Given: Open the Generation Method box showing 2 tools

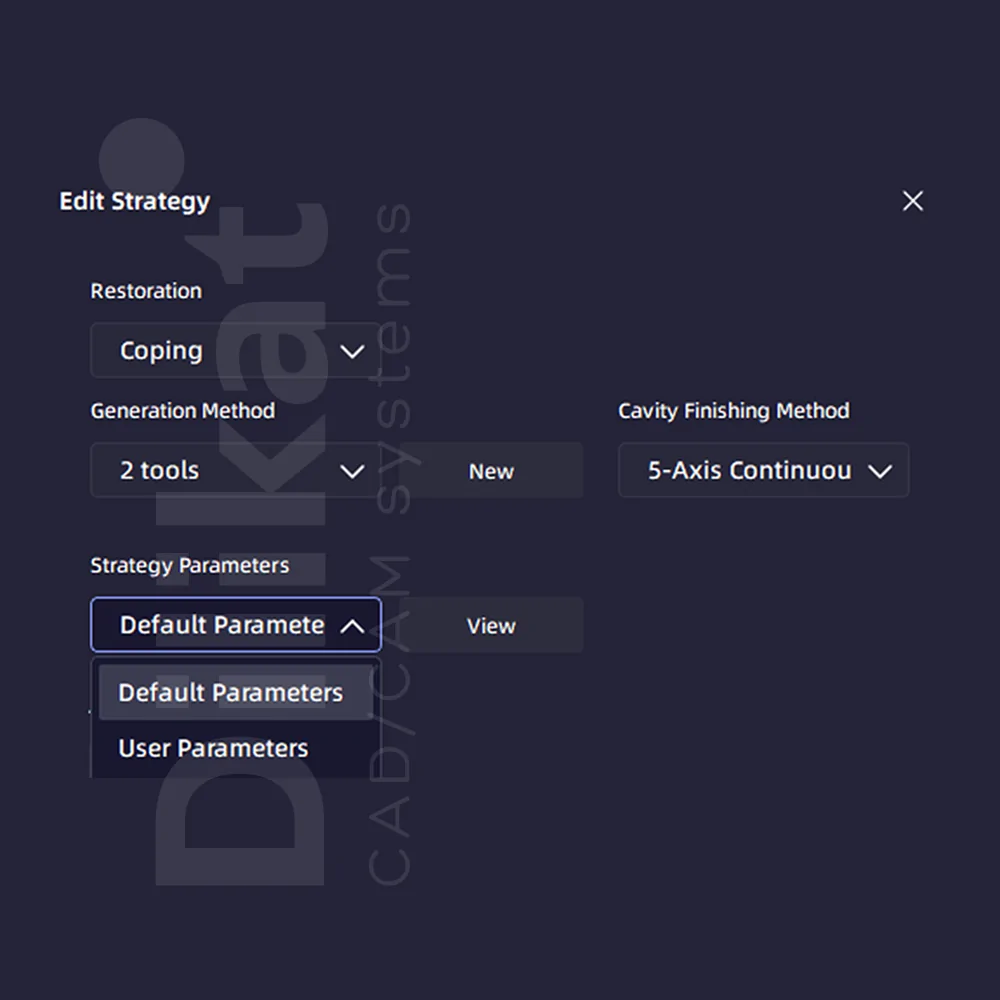Looking at the screenshot, I should (x=236, y=470).
